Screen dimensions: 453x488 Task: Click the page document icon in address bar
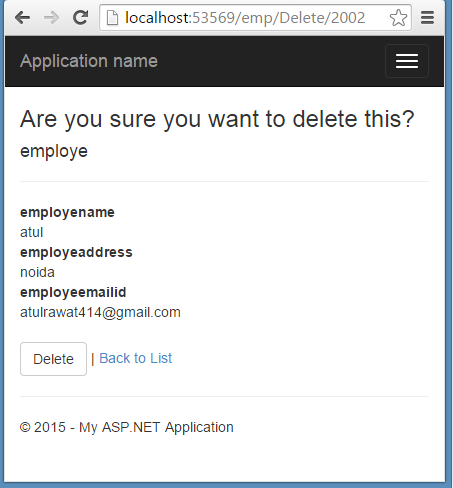[112, 17]
